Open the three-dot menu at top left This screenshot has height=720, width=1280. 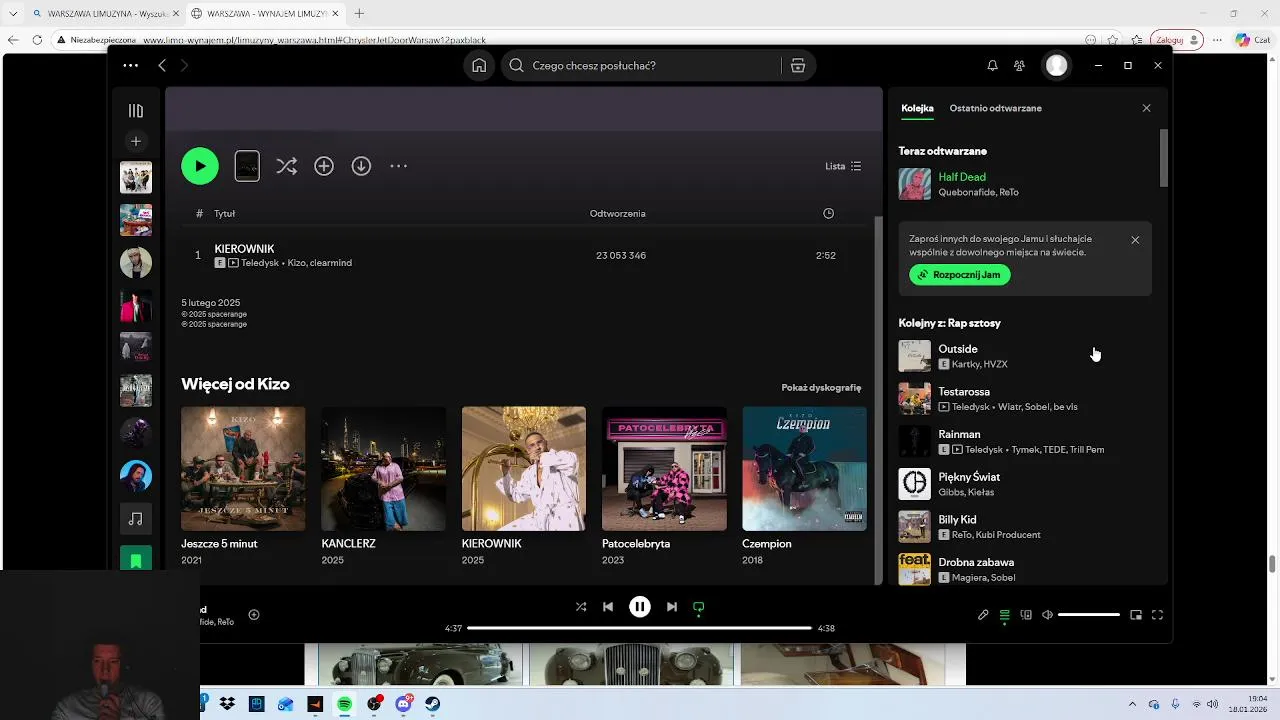131,65
